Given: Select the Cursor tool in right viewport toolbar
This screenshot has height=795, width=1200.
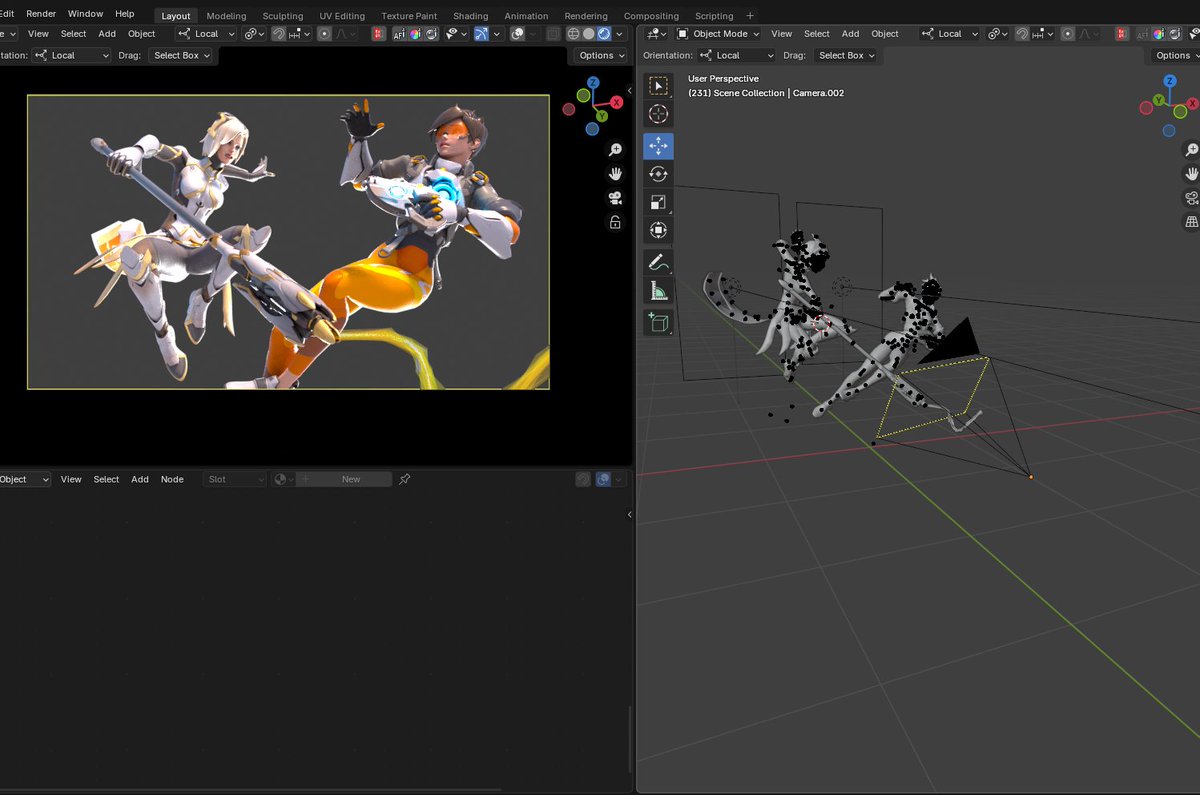Looking at the screenshot, I should 658,114.
